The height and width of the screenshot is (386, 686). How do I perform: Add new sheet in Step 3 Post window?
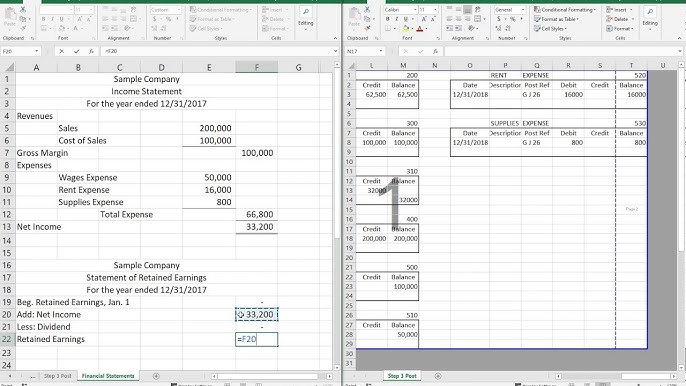coord(438,376)
